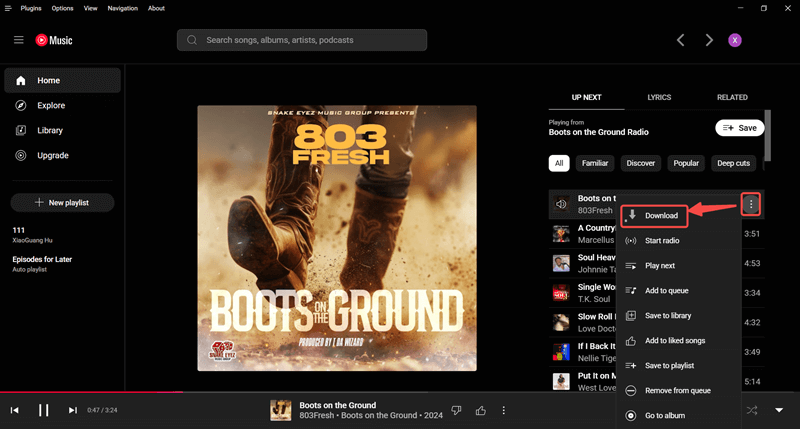This screenshot has width=800, height=429.
Task: Skip to previous track
Action: [x=15, y=410]
